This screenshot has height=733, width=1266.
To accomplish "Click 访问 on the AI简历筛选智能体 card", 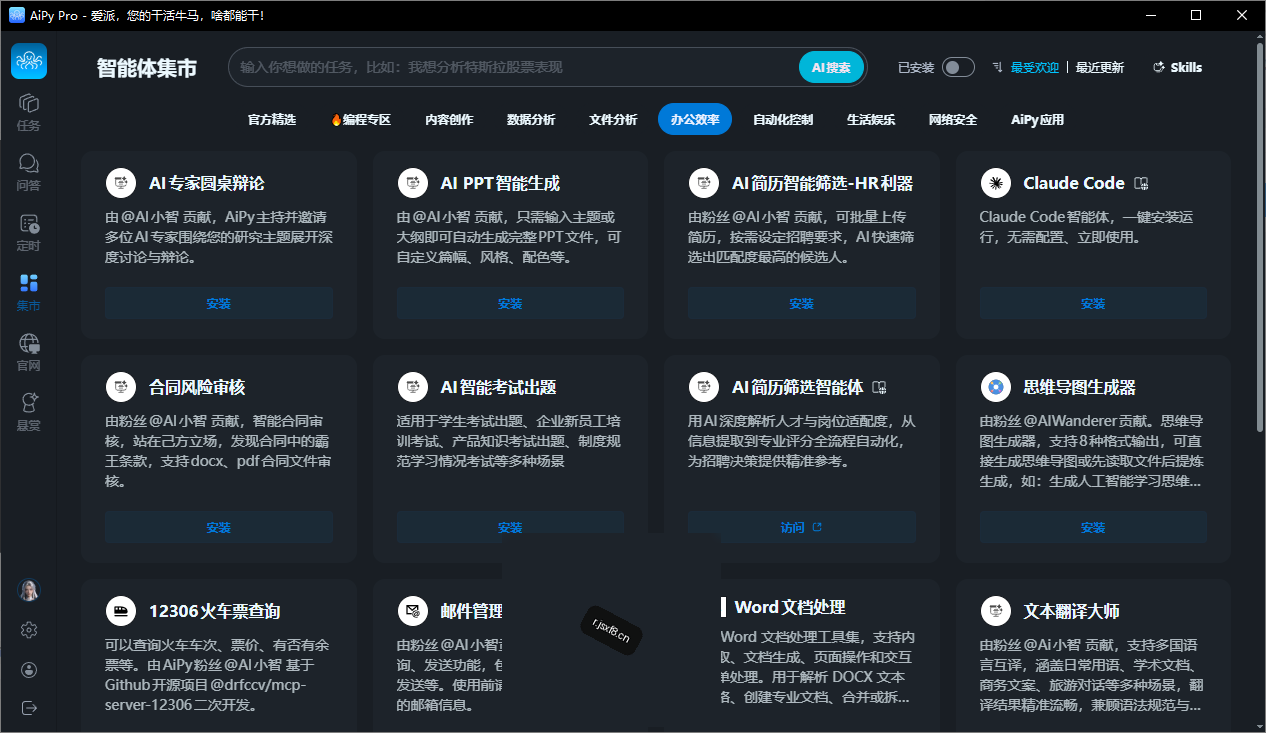I will click(x=802, y=527).
